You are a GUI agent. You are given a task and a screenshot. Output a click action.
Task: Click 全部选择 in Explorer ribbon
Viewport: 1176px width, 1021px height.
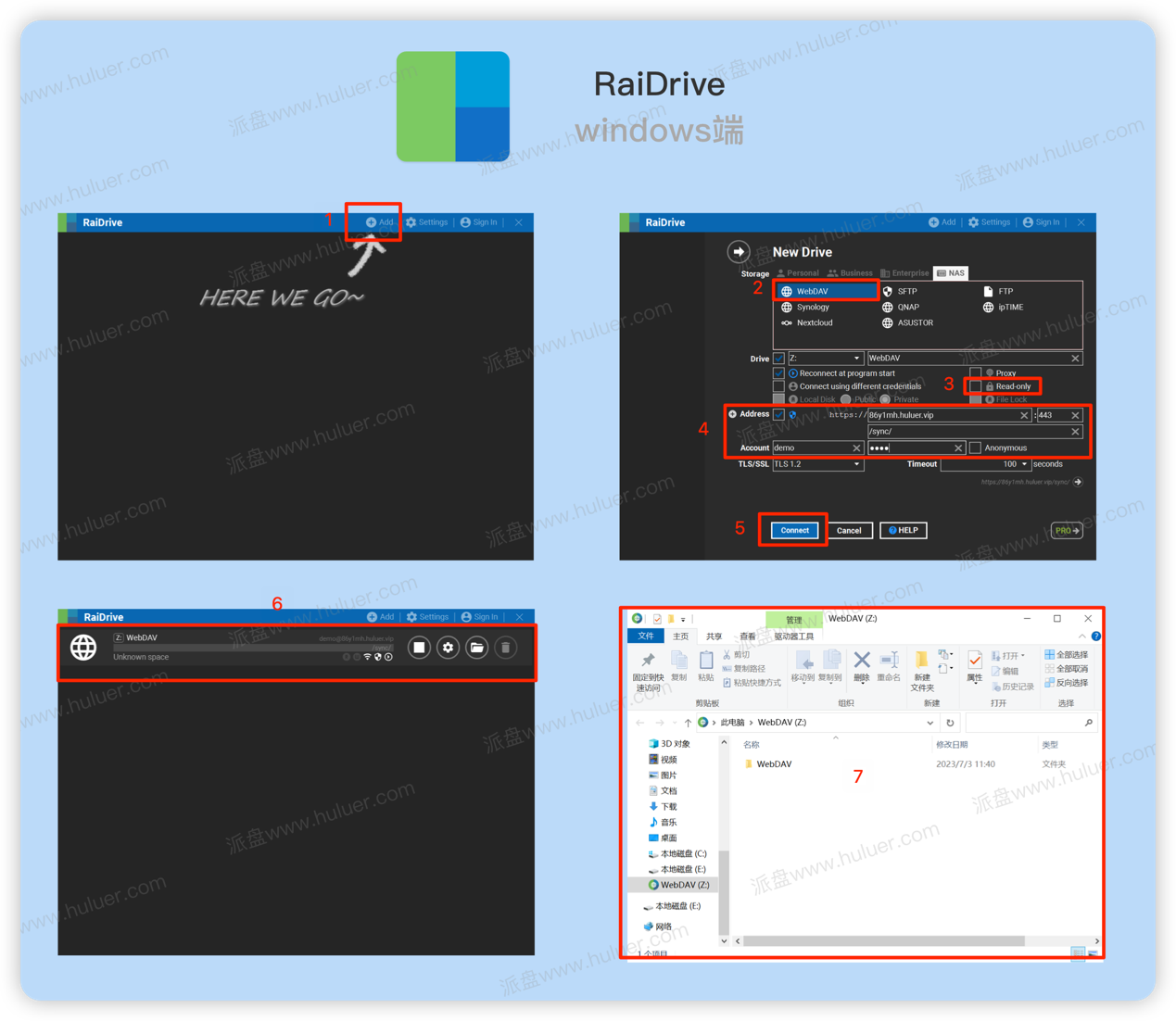pyautogui.click(x=1066, y=655)
